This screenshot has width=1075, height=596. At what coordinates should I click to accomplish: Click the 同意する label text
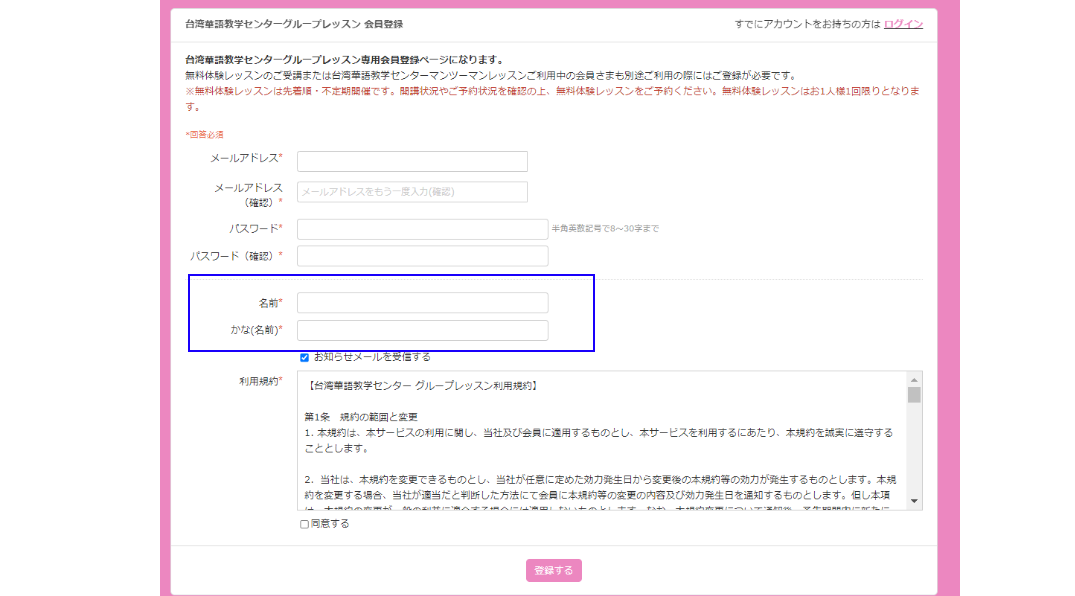pos(330,524)
